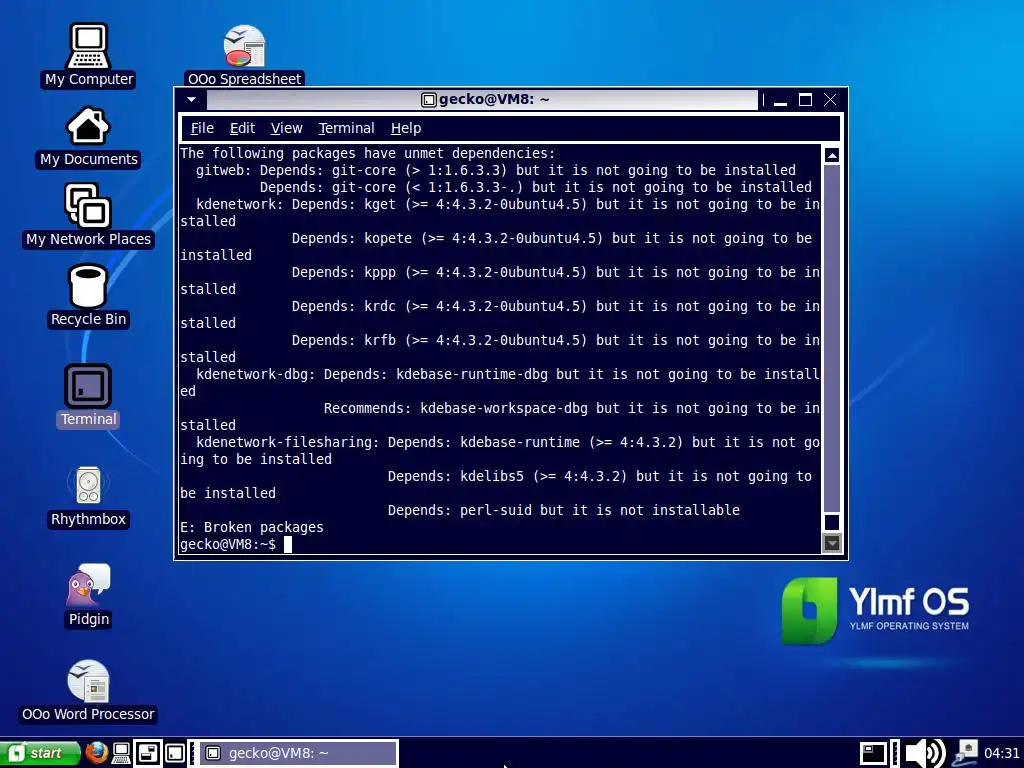Screen dimensions: 1024x768
Task: Open the terminal window menu arrow
Action: [x=191, y=99]
